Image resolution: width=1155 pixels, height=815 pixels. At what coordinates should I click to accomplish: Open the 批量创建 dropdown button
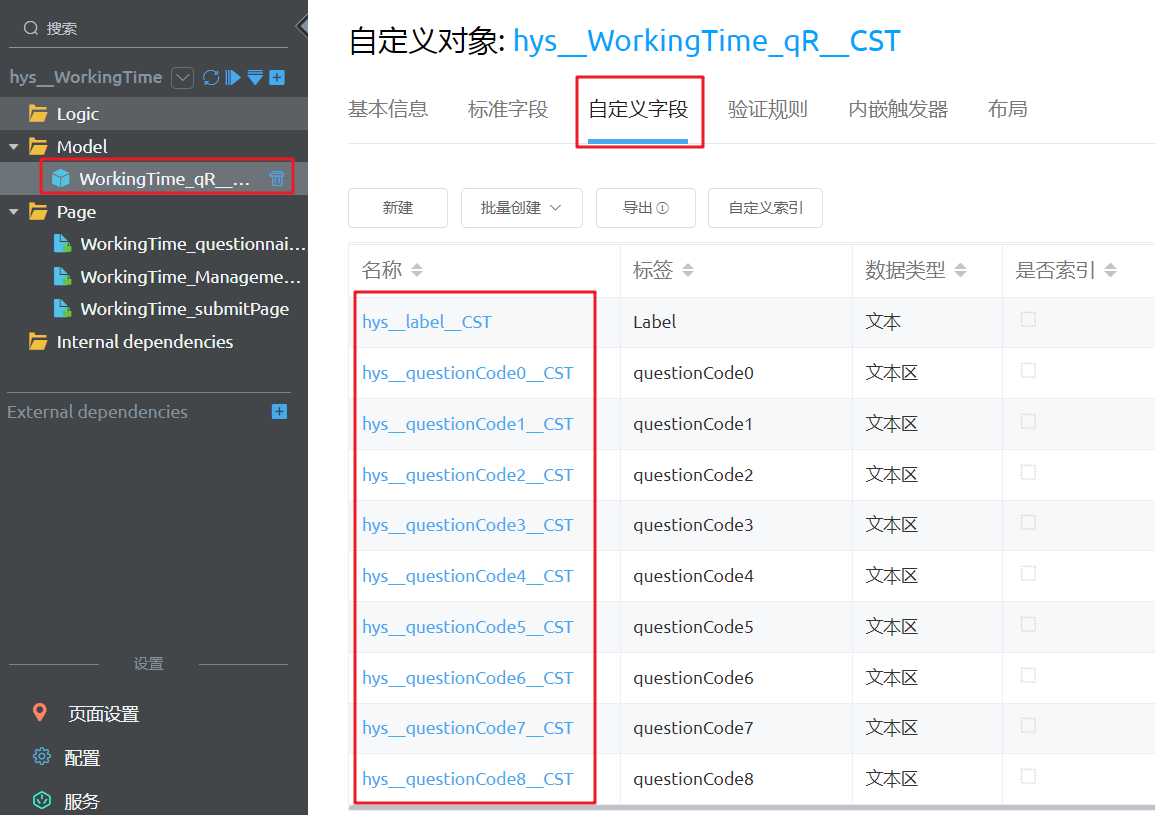click(x=522, y=208)
